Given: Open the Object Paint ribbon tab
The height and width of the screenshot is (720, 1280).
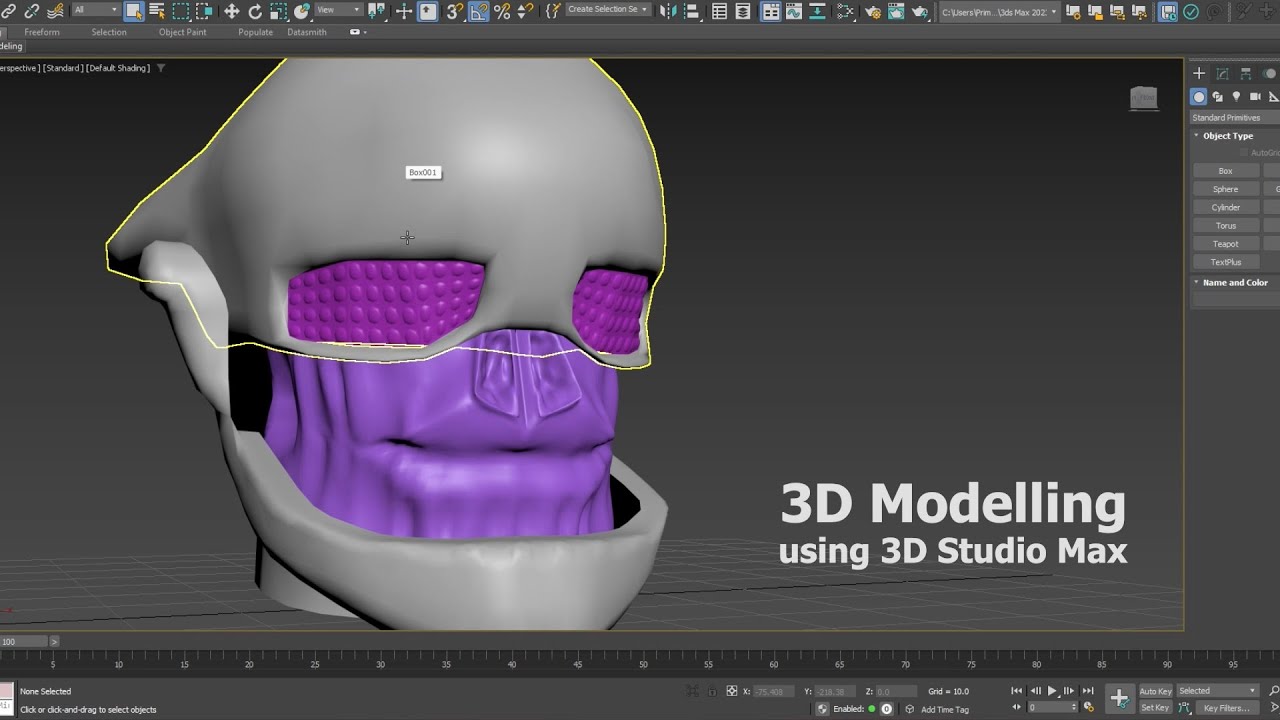Looking at the screenshot, I should [183, 32].
